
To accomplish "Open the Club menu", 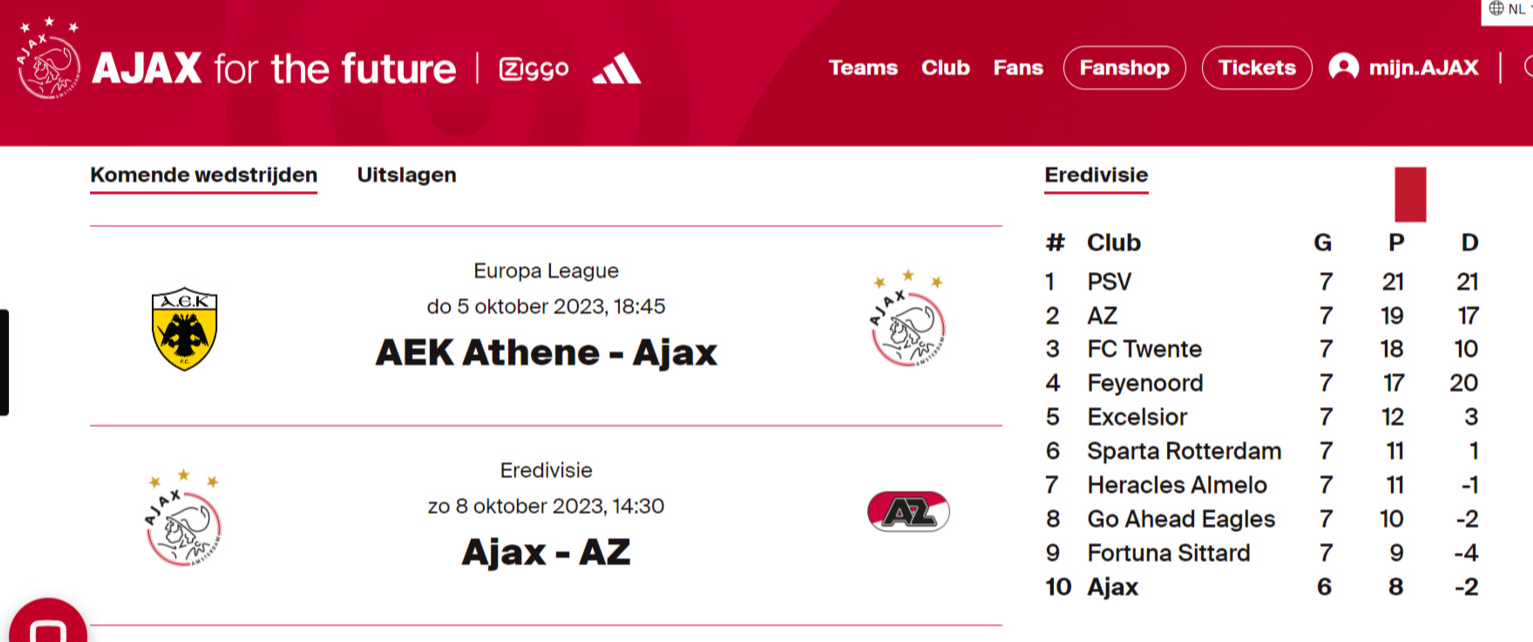I will point(946,68).
